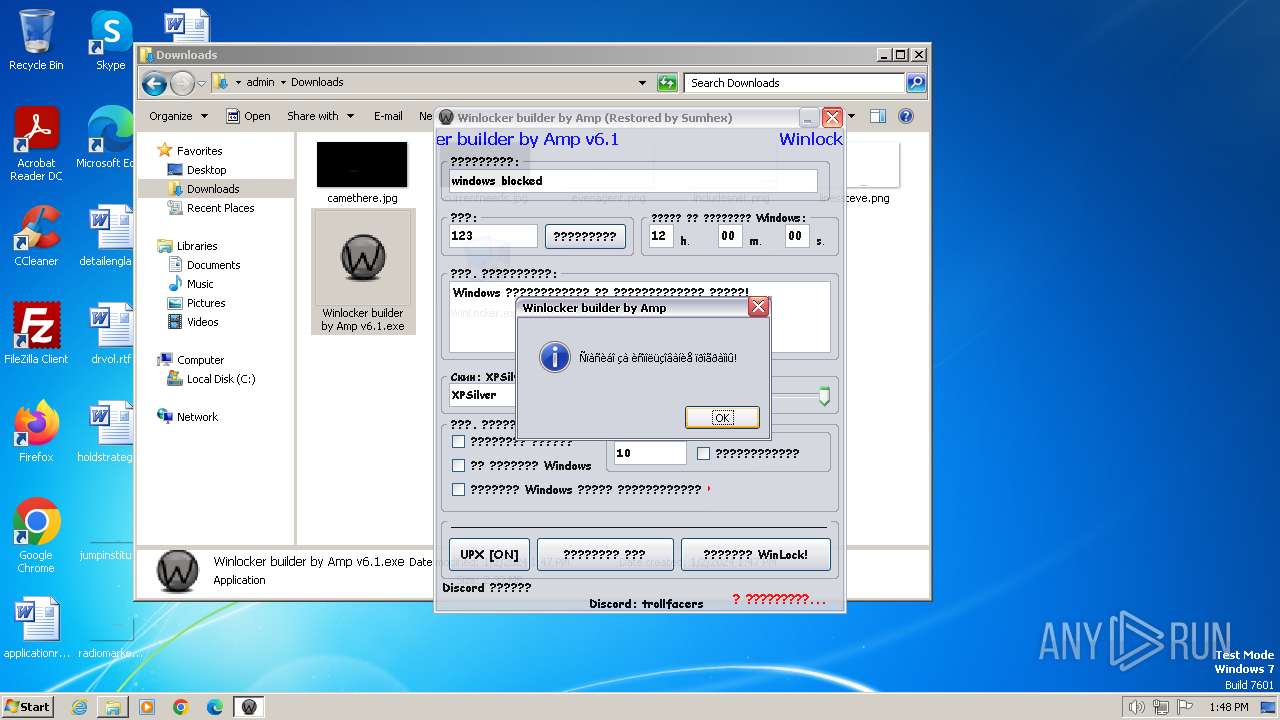Close the Winlocker builder message dialog
The image size is (1280, 720).
pyautogui.click(x=758, y=307)
